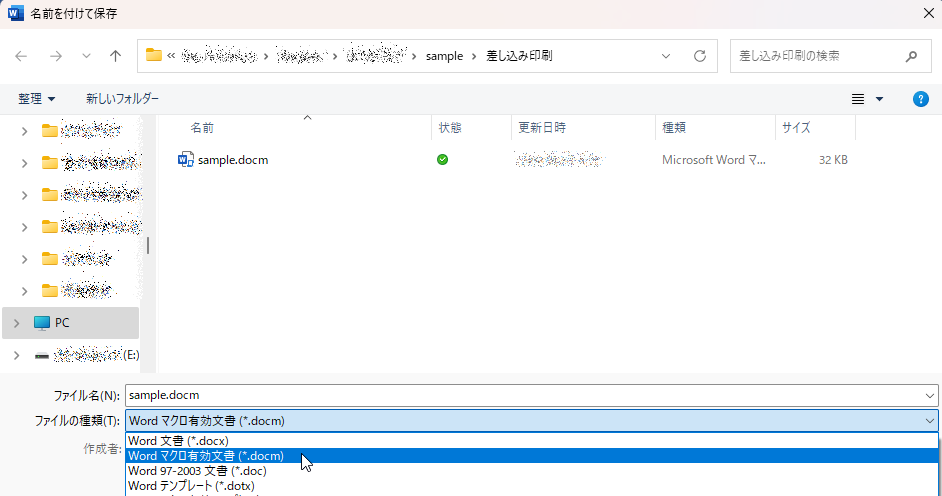This screenshot has height=496, width=942.
Task: Open the help icon
Action: pyautogui.click(x=920, y=99)
